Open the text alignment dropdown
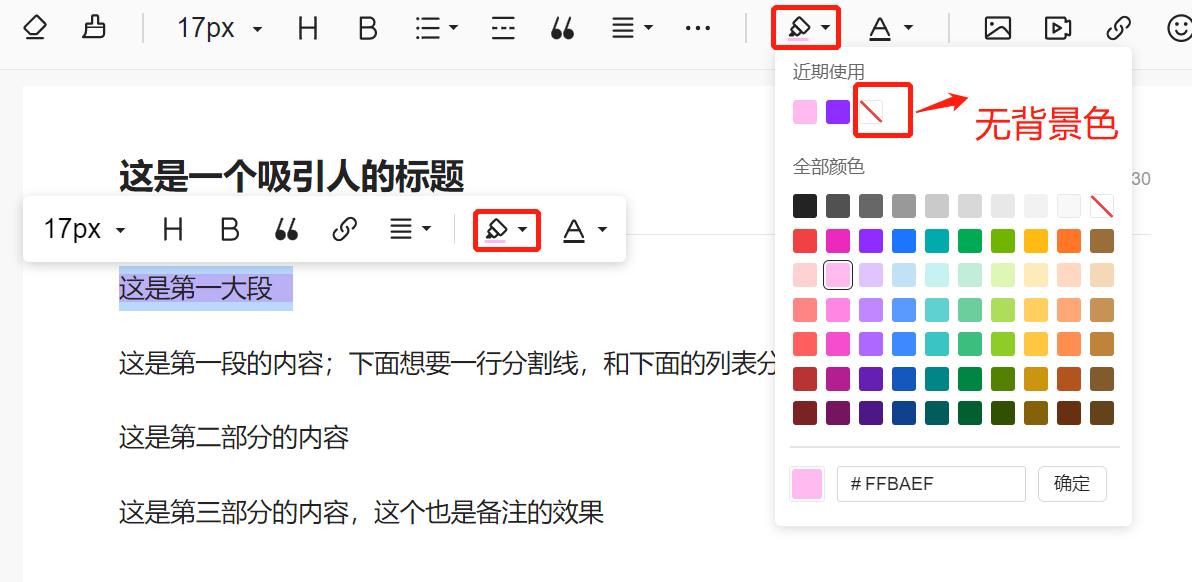 [x=632, y=28]
